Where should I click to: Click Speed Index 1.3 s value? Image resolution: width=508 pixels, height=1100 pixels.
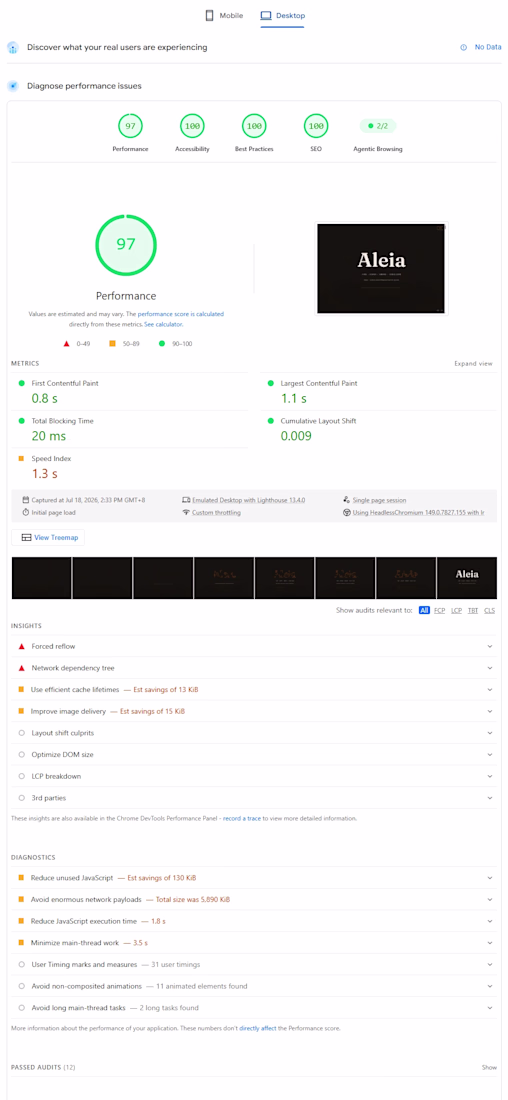44,473
